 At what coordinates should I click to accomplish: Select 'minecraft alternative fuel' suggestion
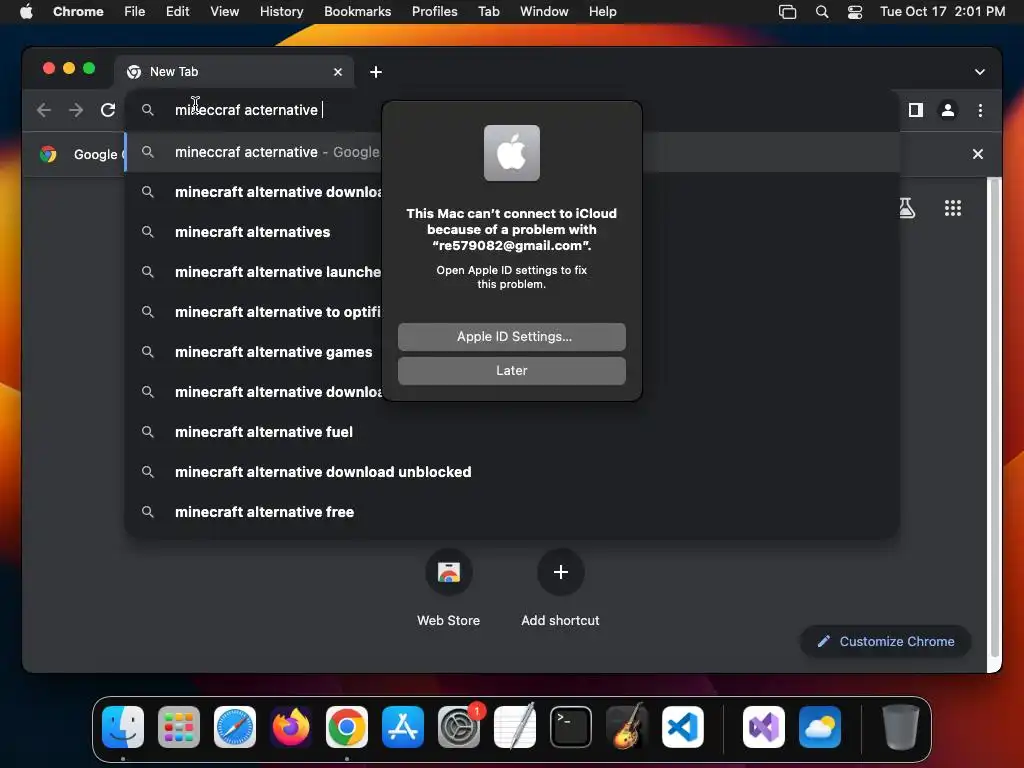(x=512, y=432)
